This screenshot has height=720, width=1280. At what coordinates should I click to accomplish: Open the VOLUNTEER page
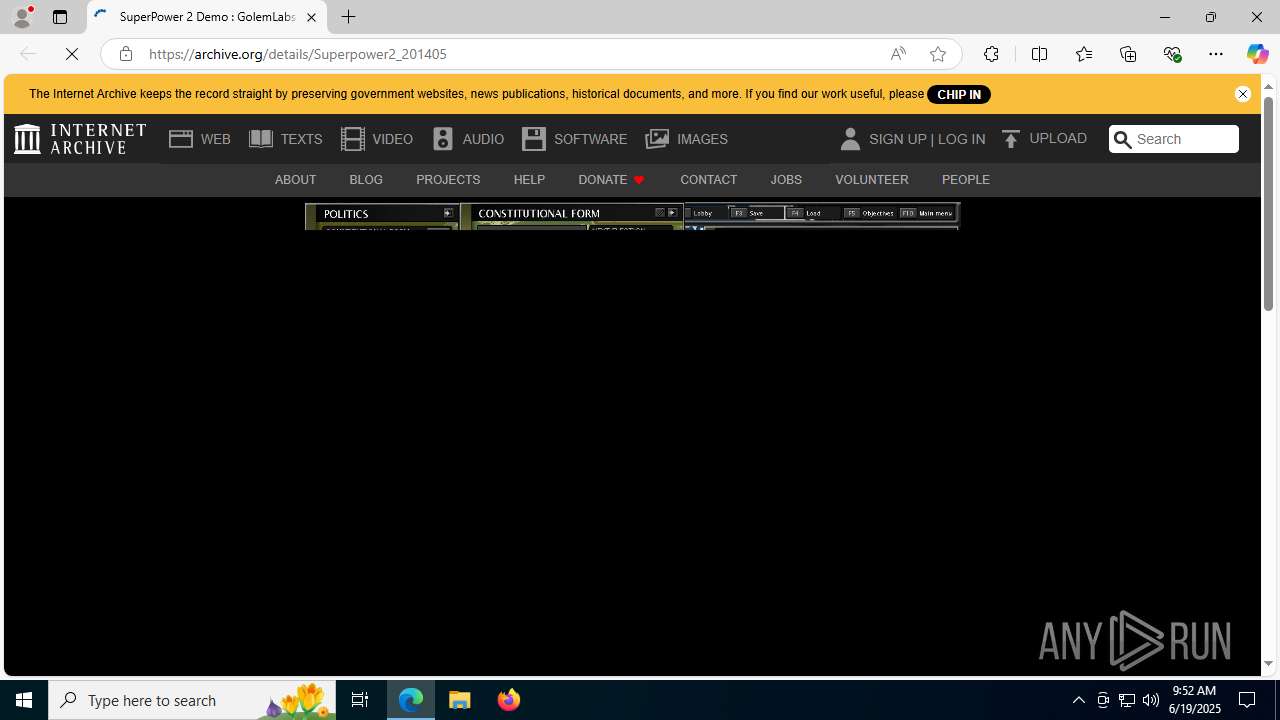tap(872, 180)
